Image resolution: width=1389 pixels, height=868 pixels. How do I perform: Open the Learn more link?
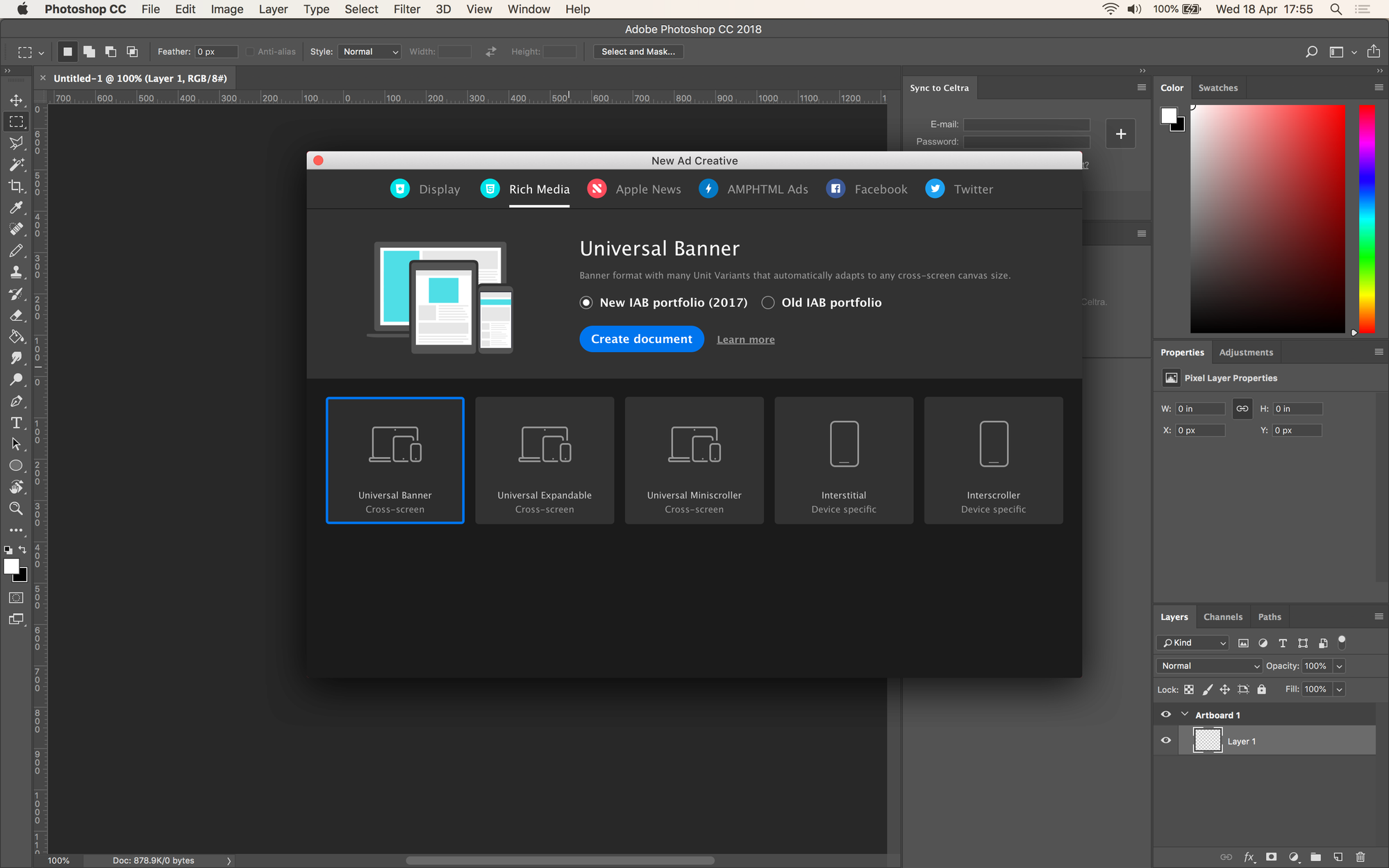(746, 340)
